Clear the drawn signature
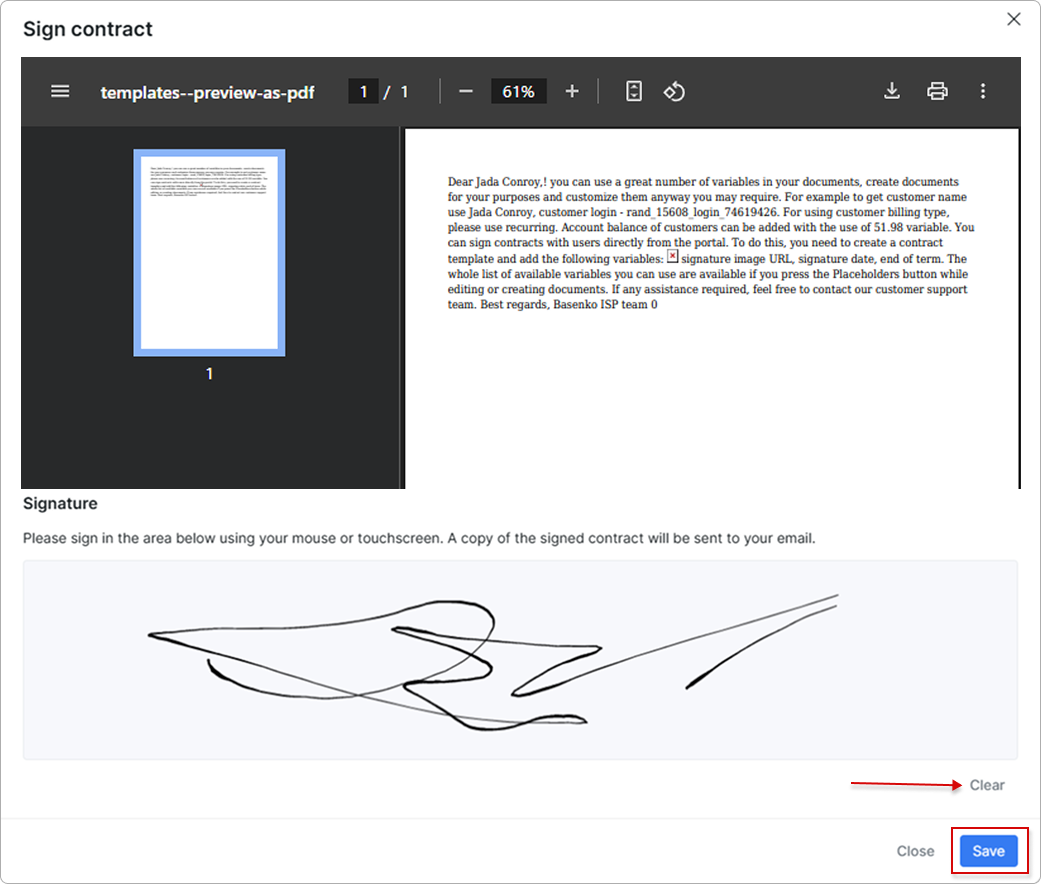Viewport: 1041px width, 884px height. coord(987,785)
